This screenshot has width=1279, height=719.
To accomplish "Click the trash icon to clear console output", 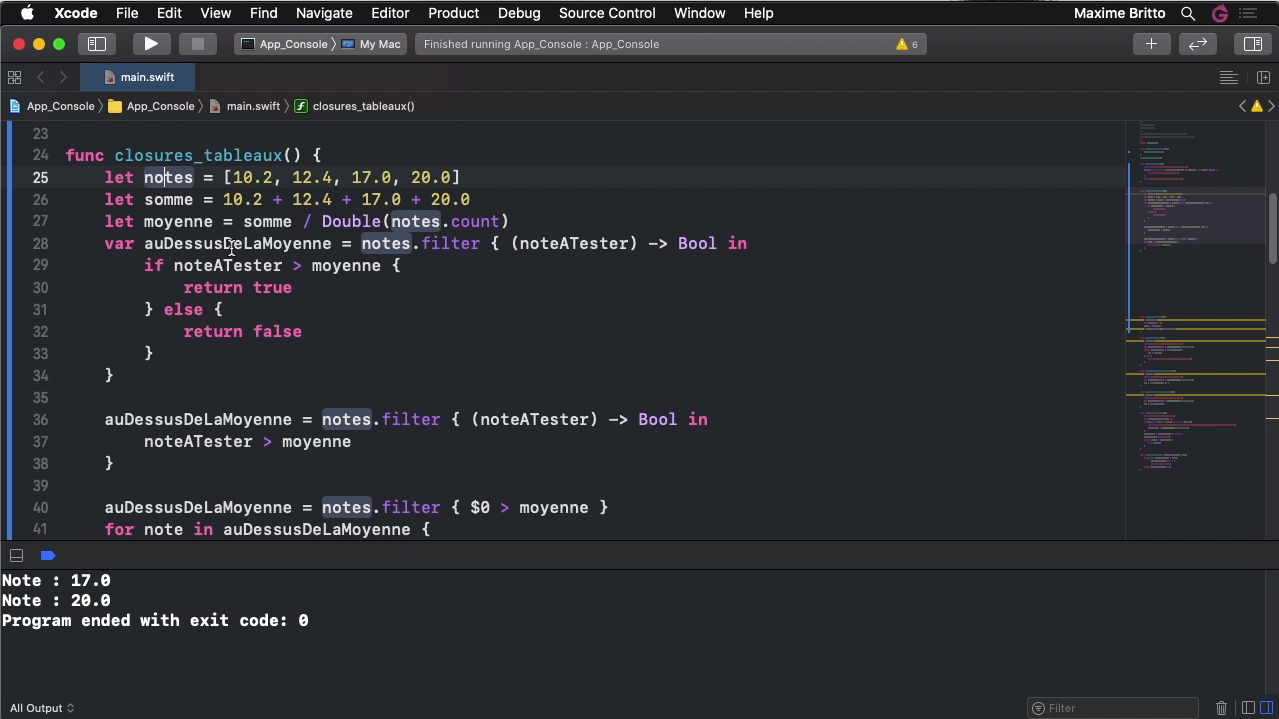I will click(x=1221, y=708).
